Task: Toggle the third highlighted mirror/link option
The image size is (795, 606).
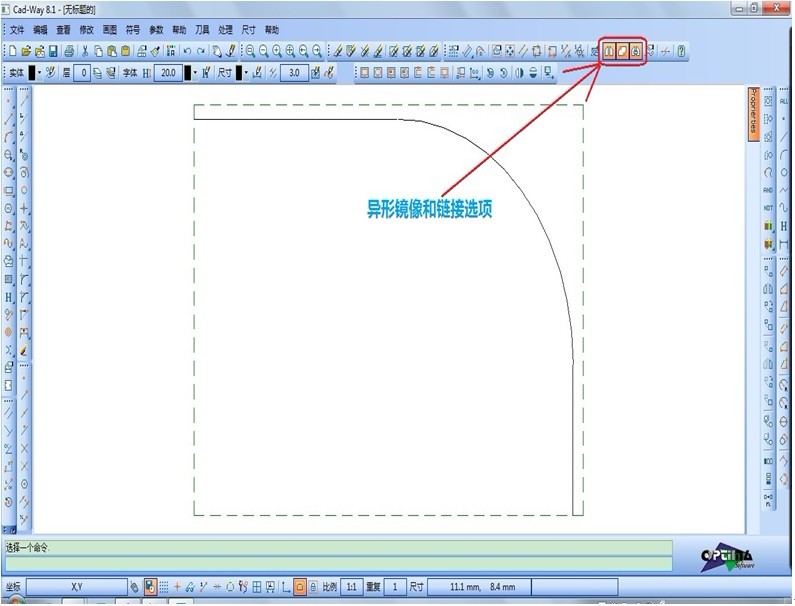Action: (x=635, y=51)
